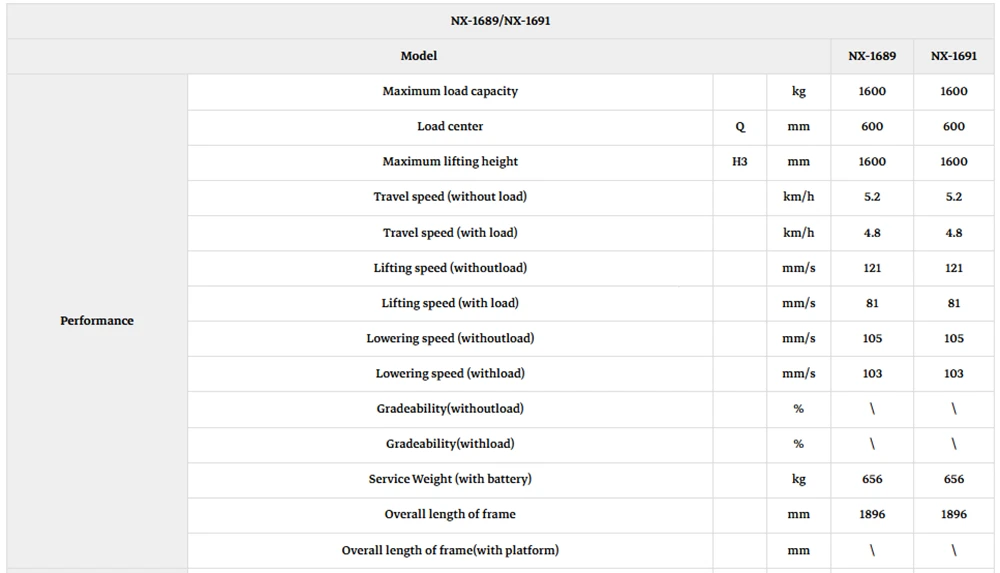Click Lowering speed (withload) label

[x=450, y=373]
